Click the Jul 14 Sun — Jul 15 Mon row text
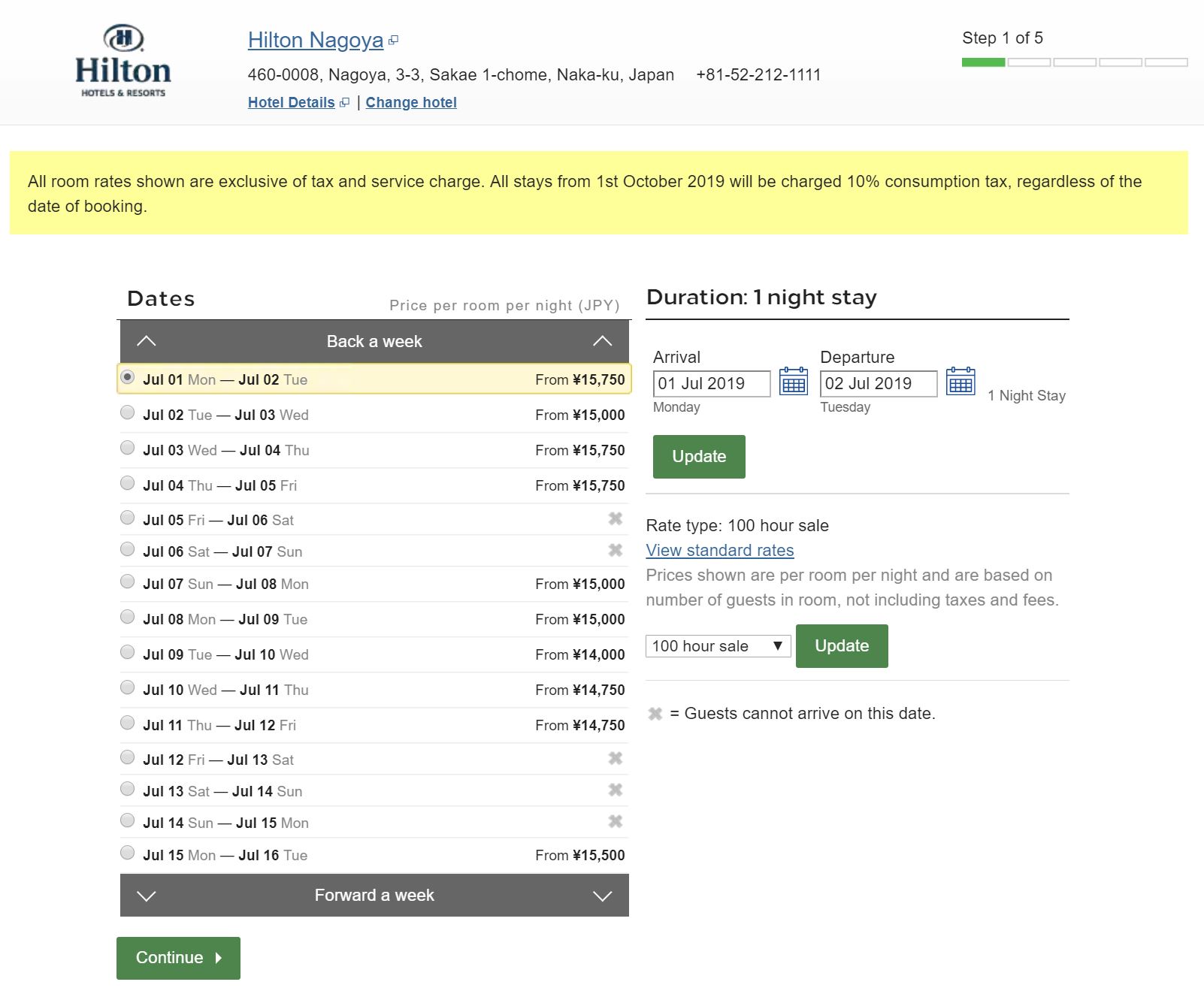The width and height of the screenshot is (1204, 997). tap(225, 823)
